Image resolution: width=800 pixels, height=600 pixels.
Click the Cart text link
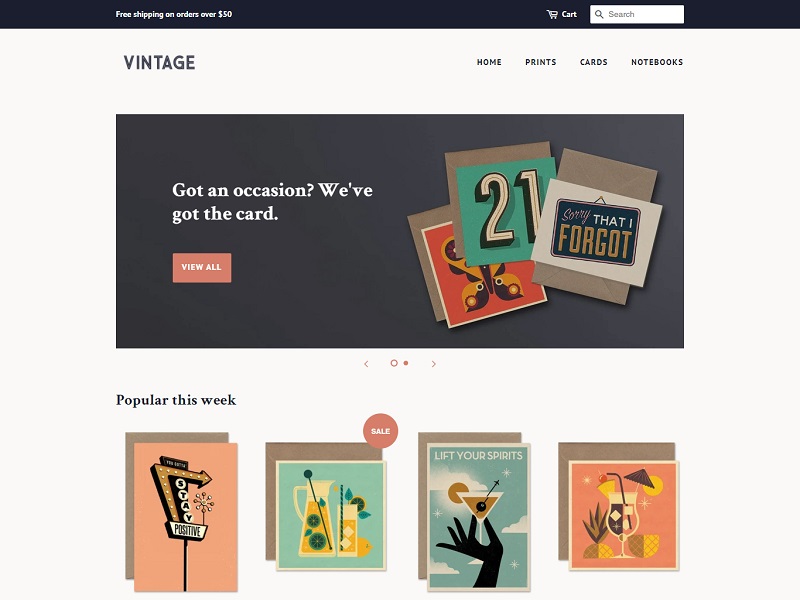(569, 14)
